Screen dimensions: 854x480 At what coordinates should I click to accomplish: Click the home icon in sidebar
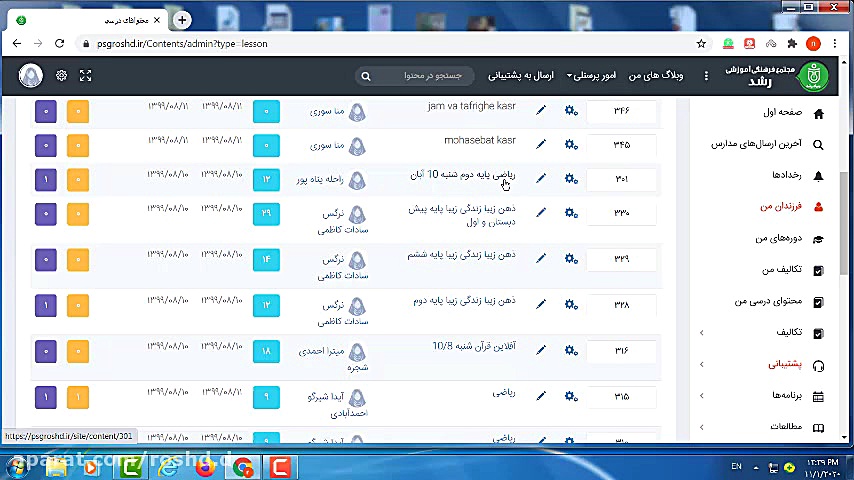click(819, 113)
